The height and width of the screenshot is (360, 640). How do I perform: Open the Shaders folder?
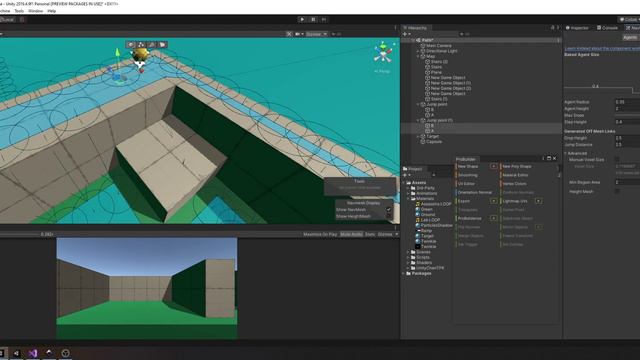tap(424, 263)
